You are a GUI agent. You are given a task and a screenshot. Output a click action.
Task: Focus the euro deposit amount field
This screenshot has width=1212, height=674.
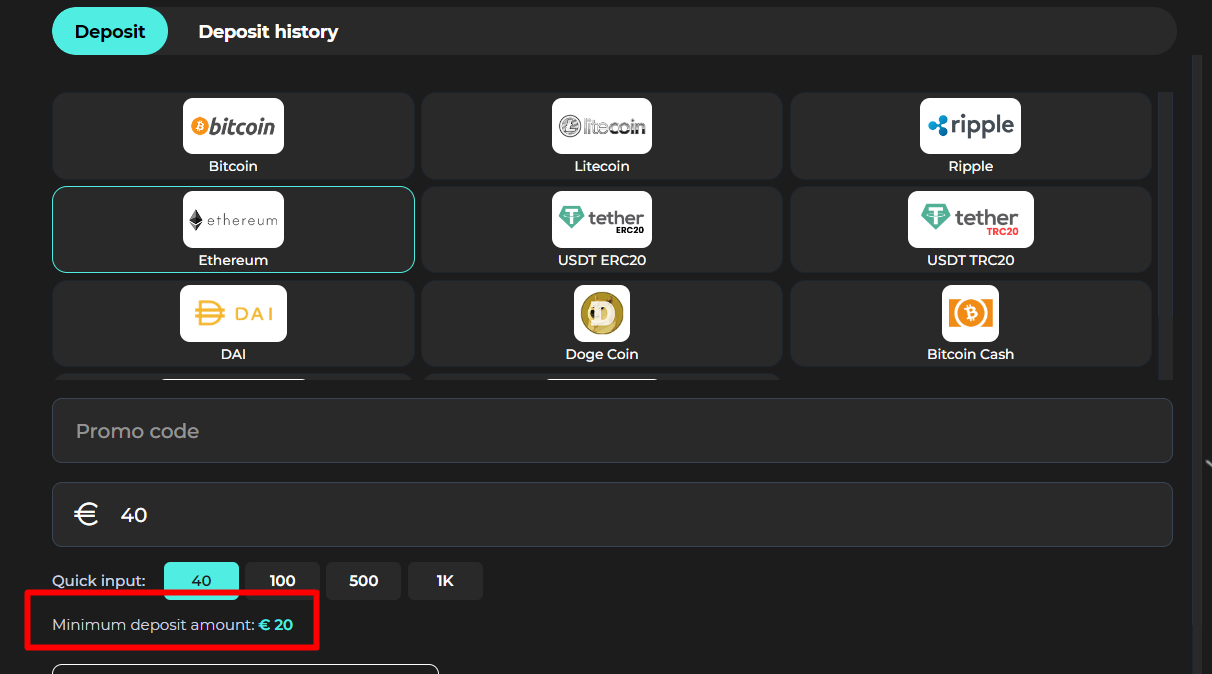(640, 515)
